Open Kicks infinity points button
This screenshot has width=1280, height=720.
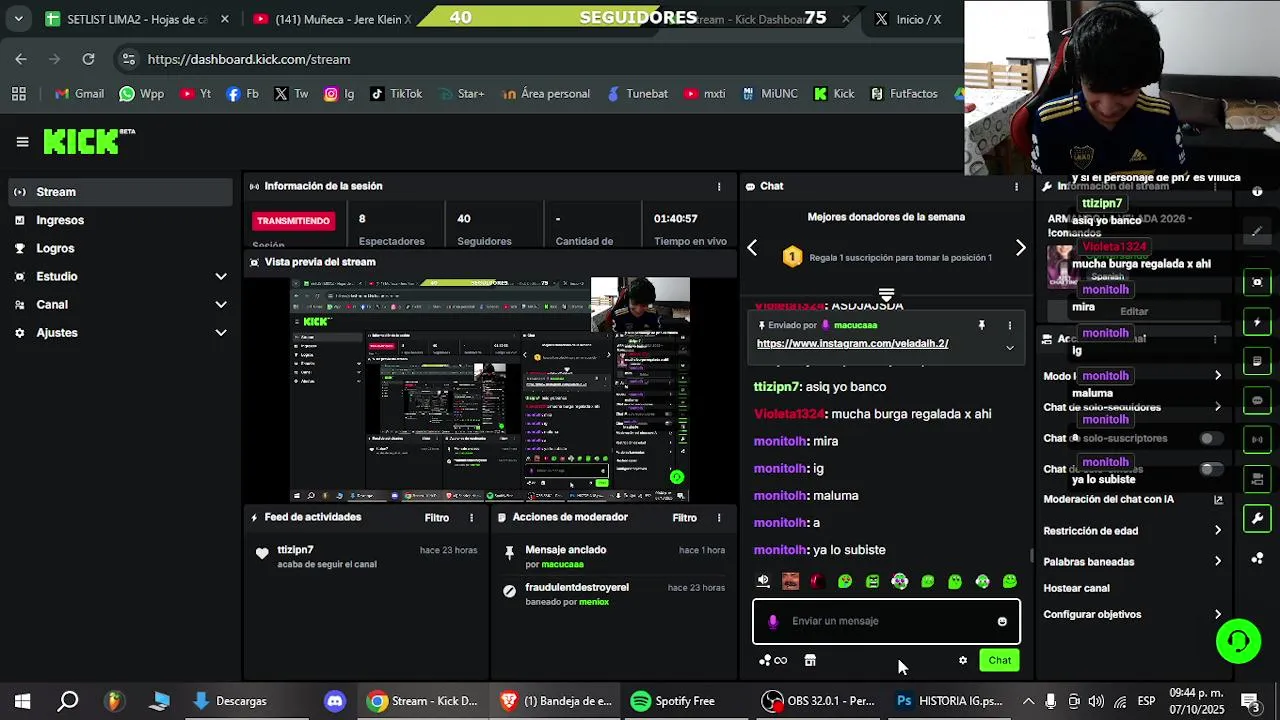pyautogui.click(x=773, y=660)
